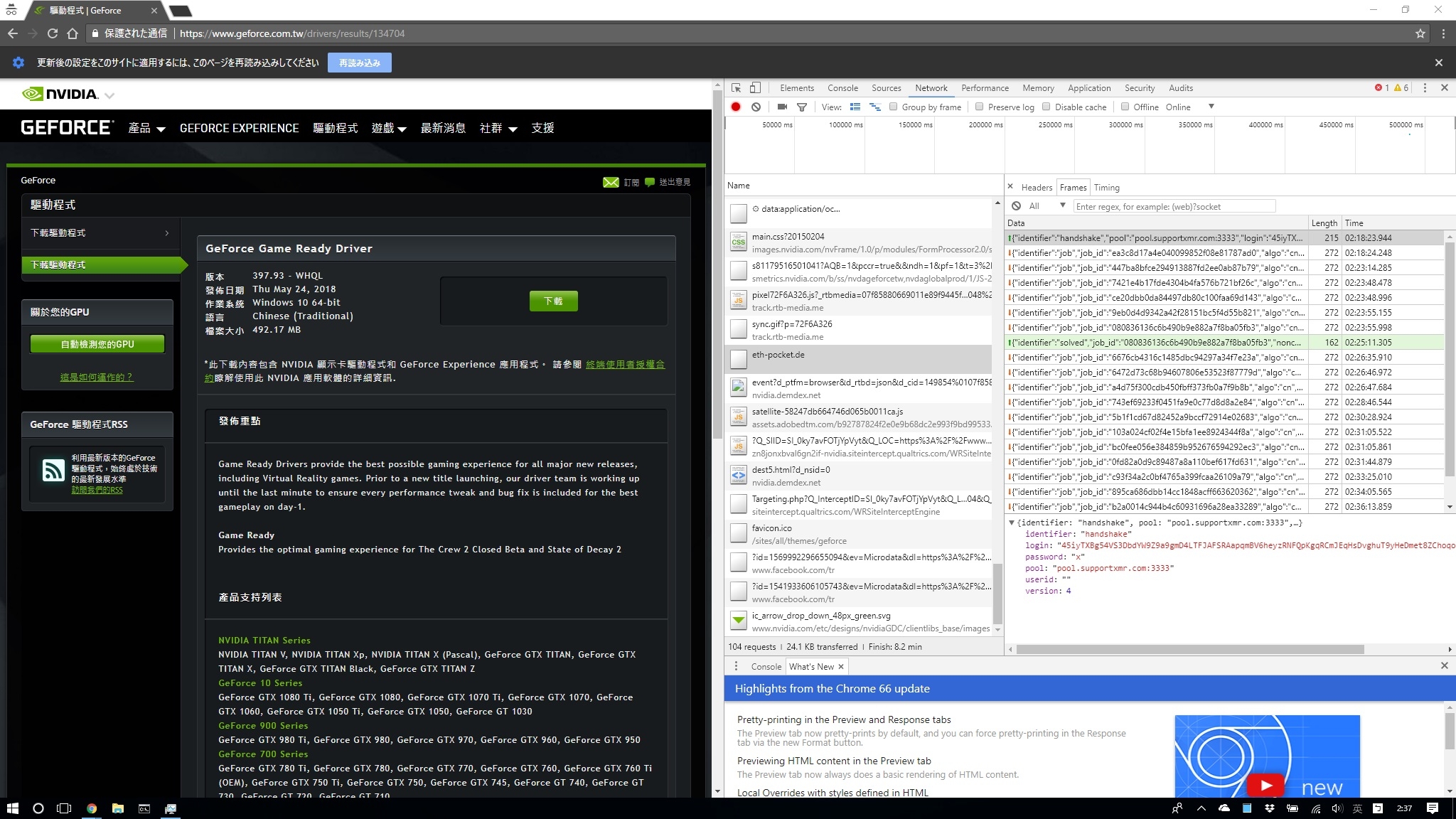Check the Offline checkbox
1456x819 pixels.
(x=1125, y=107)
